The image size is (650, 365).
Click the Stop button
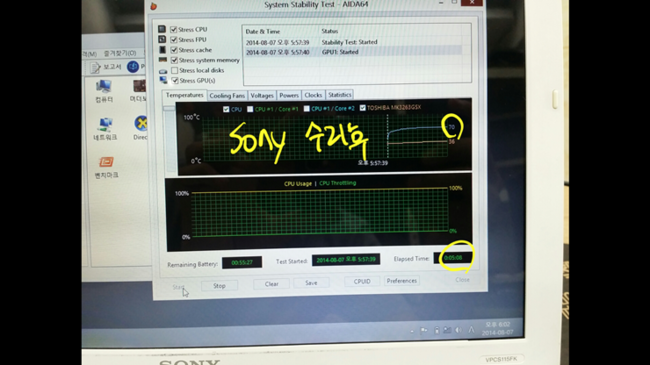coord(219,286)
